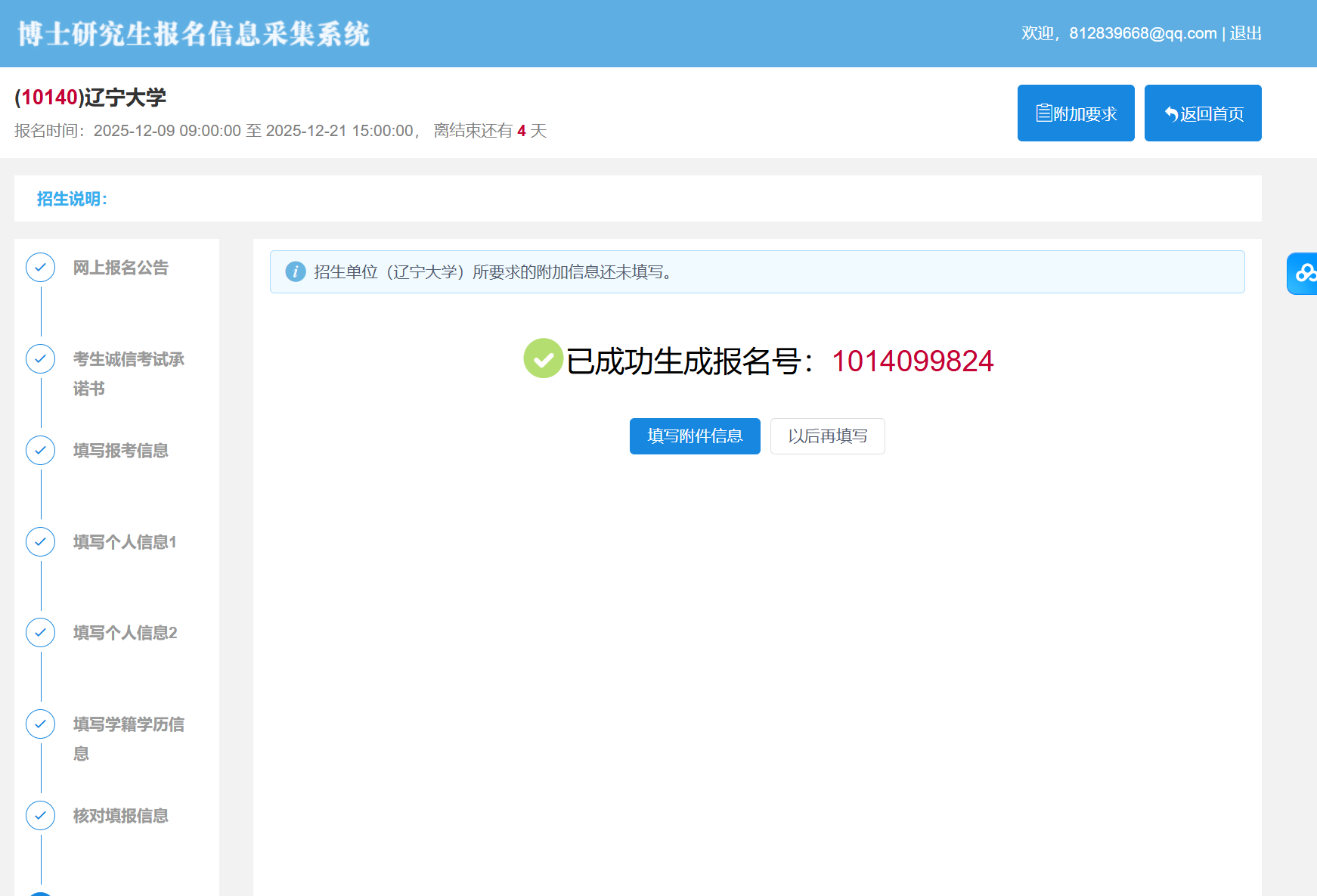Click the green success checkmark icon

543,359
